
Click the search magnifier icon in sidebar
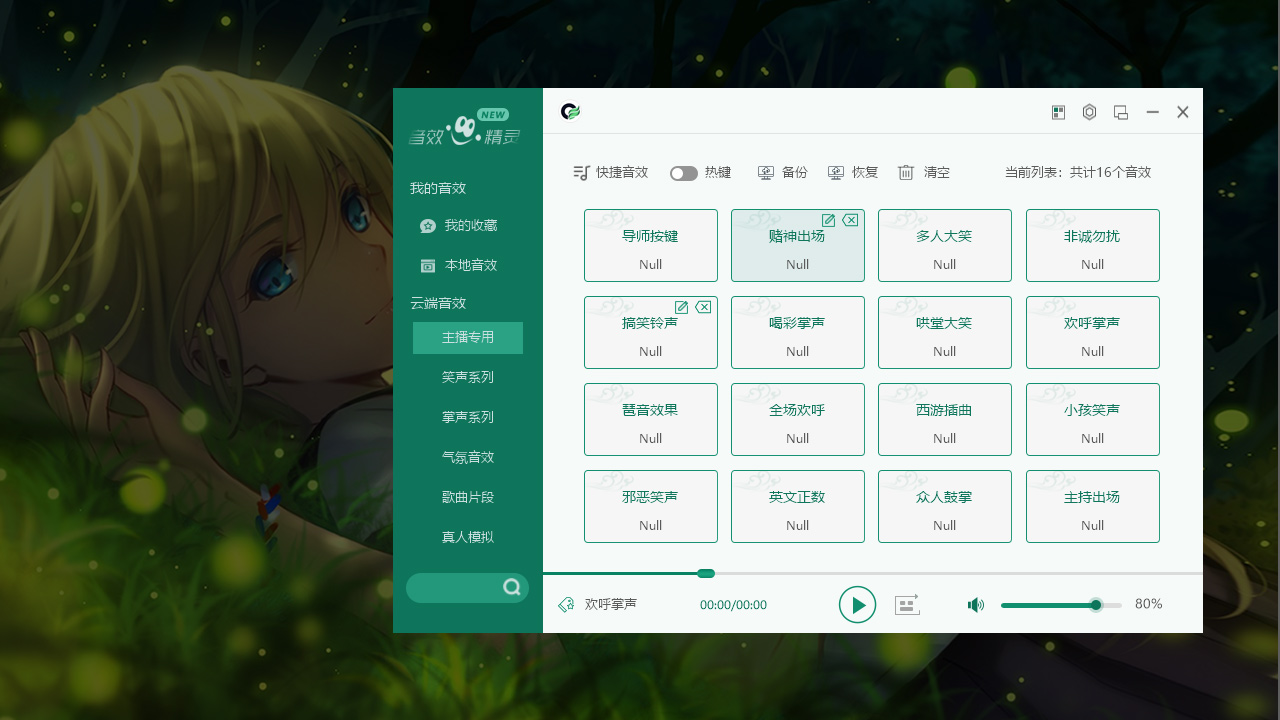pyautogui.click(x=512, y=587)
